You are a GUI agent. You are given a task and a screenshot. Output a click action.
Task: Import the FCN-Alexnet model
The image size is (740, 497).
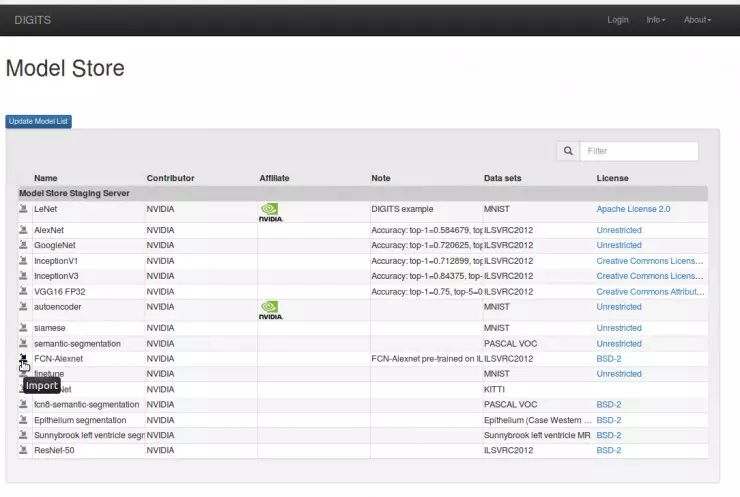click(23, 358)
